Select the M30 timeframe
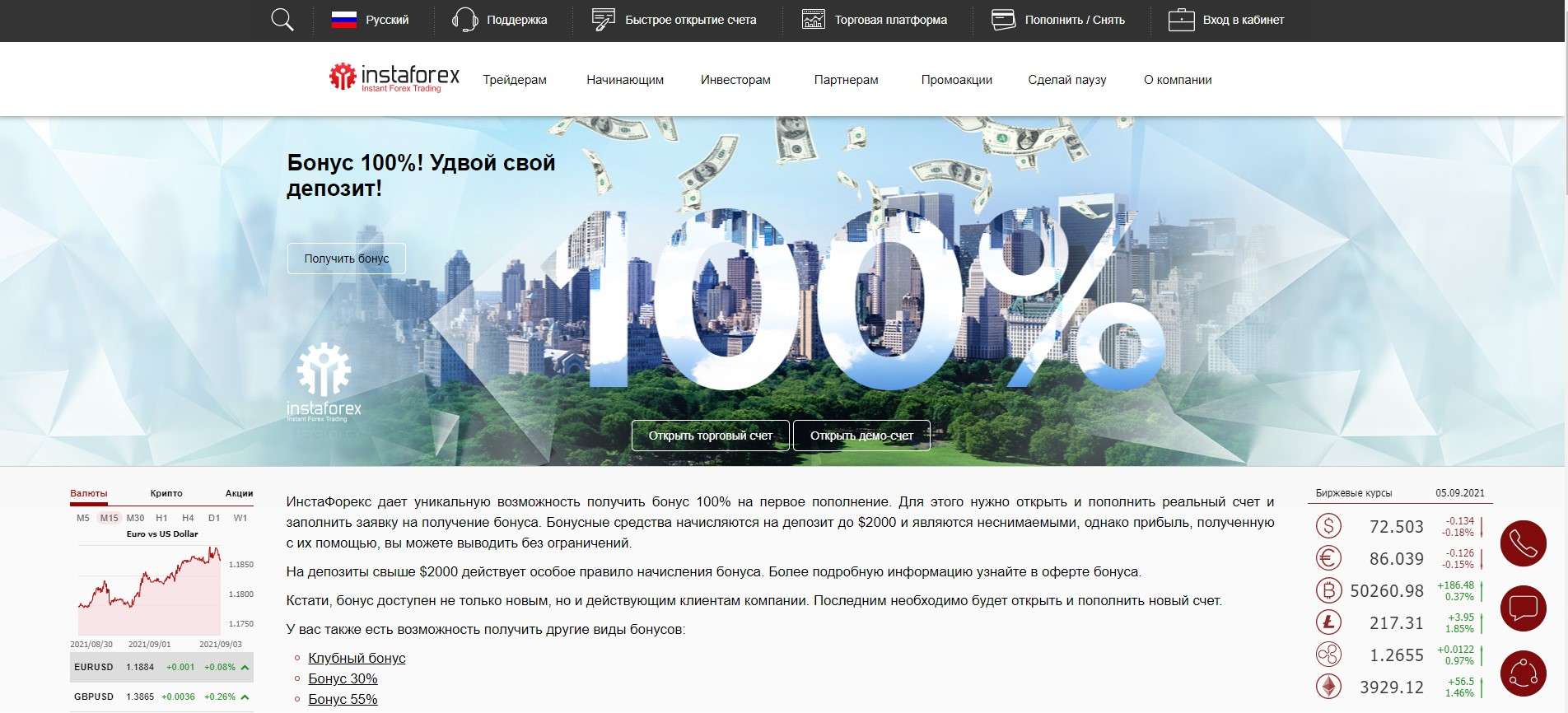Viewport: 1568px width, 713px height. point(135,518)
